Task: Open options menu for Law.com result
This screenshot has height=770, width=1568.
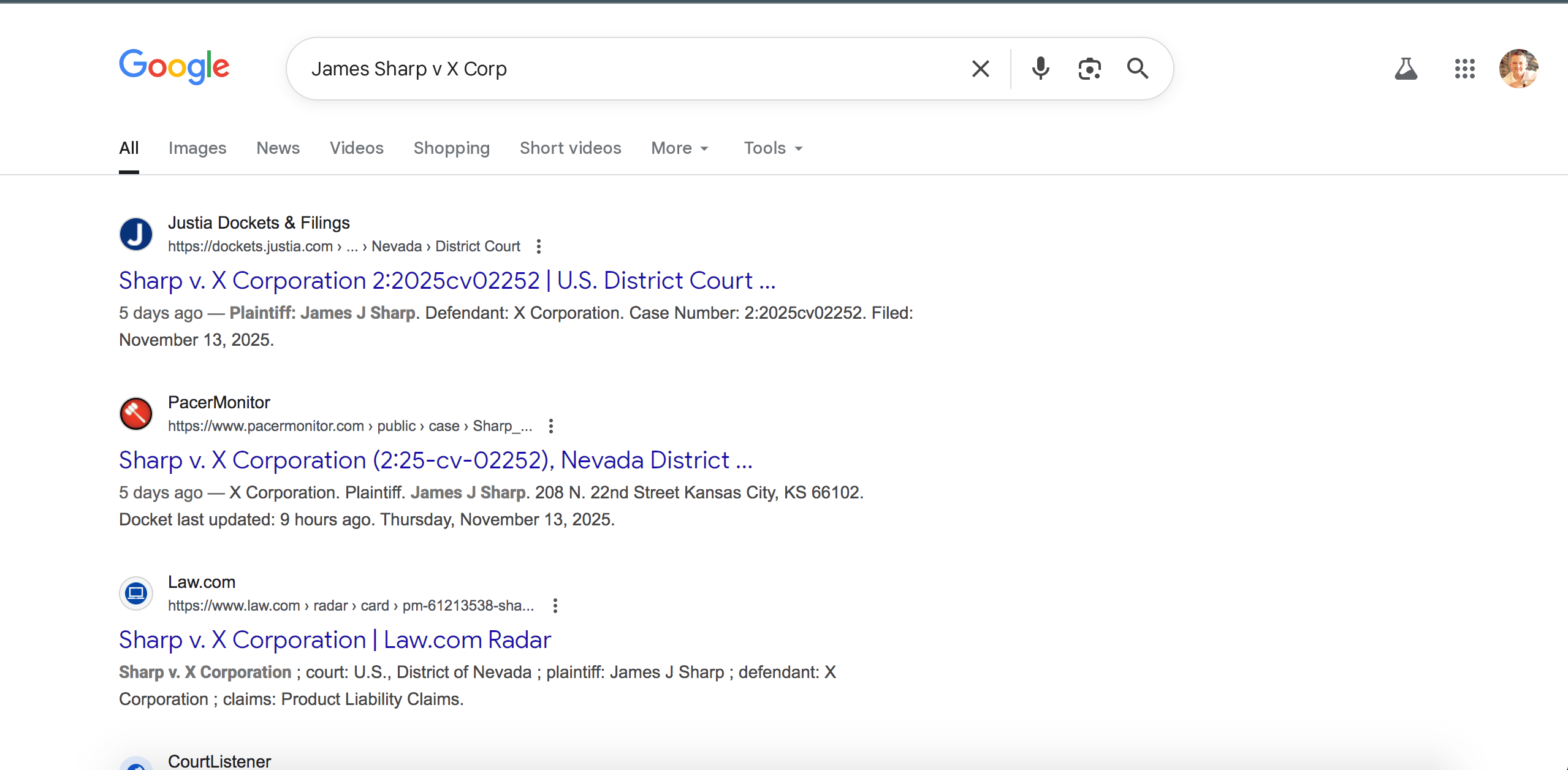Action: click(x=555, y=606)
